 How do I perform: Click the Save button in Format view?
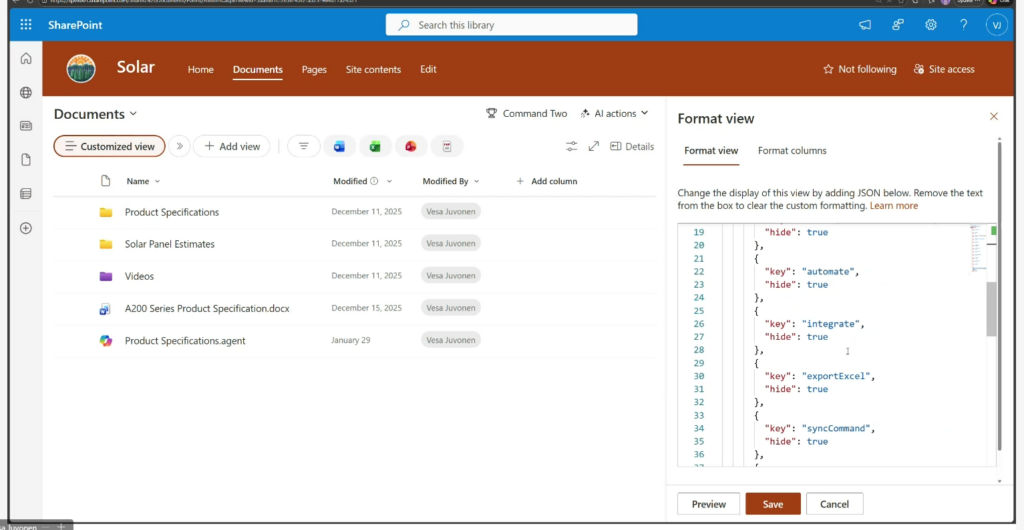pos(772,504)
